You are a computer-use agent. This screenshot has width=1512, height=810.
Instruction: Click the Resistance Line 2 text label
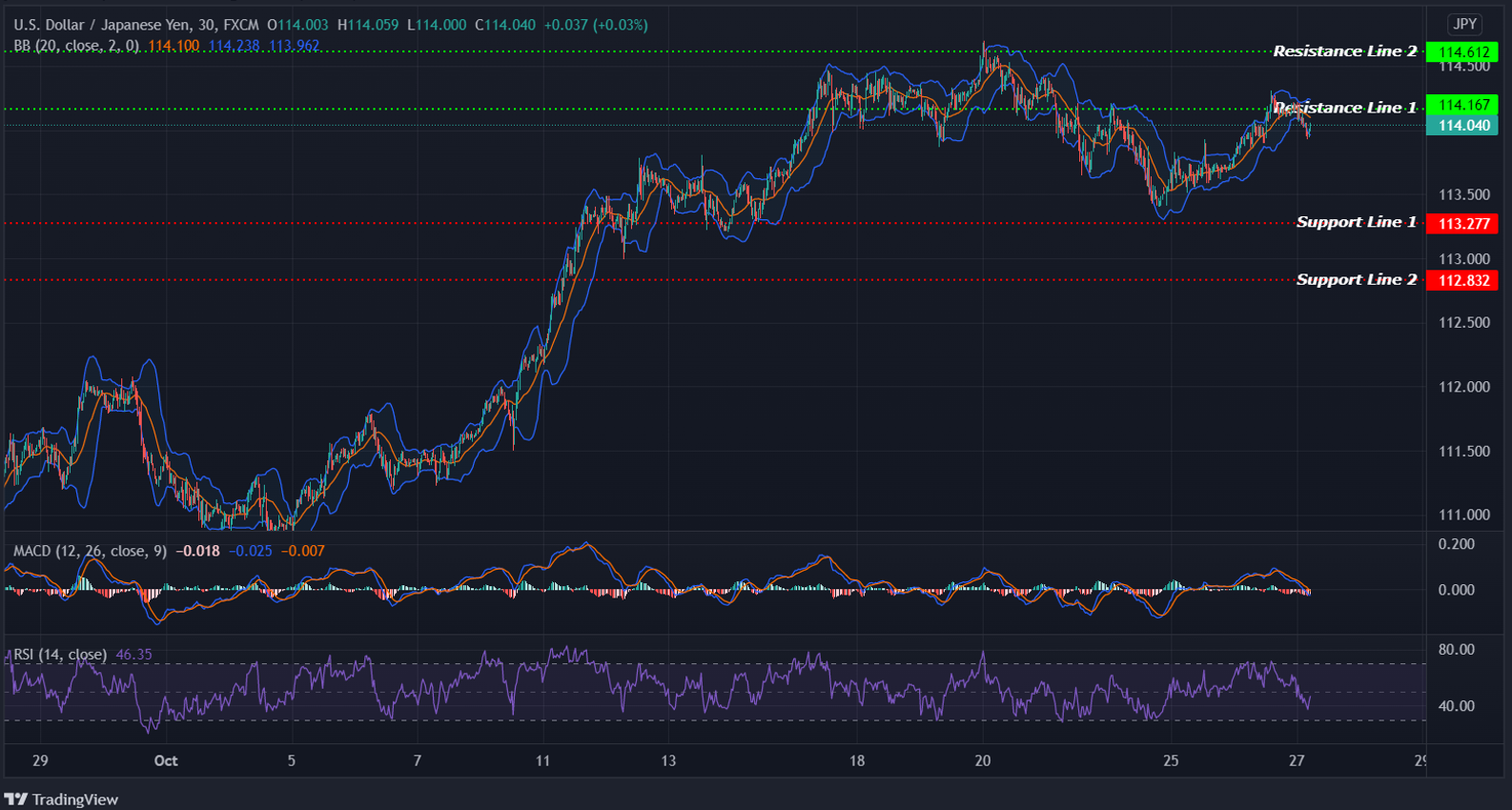tap(1345, 51)
